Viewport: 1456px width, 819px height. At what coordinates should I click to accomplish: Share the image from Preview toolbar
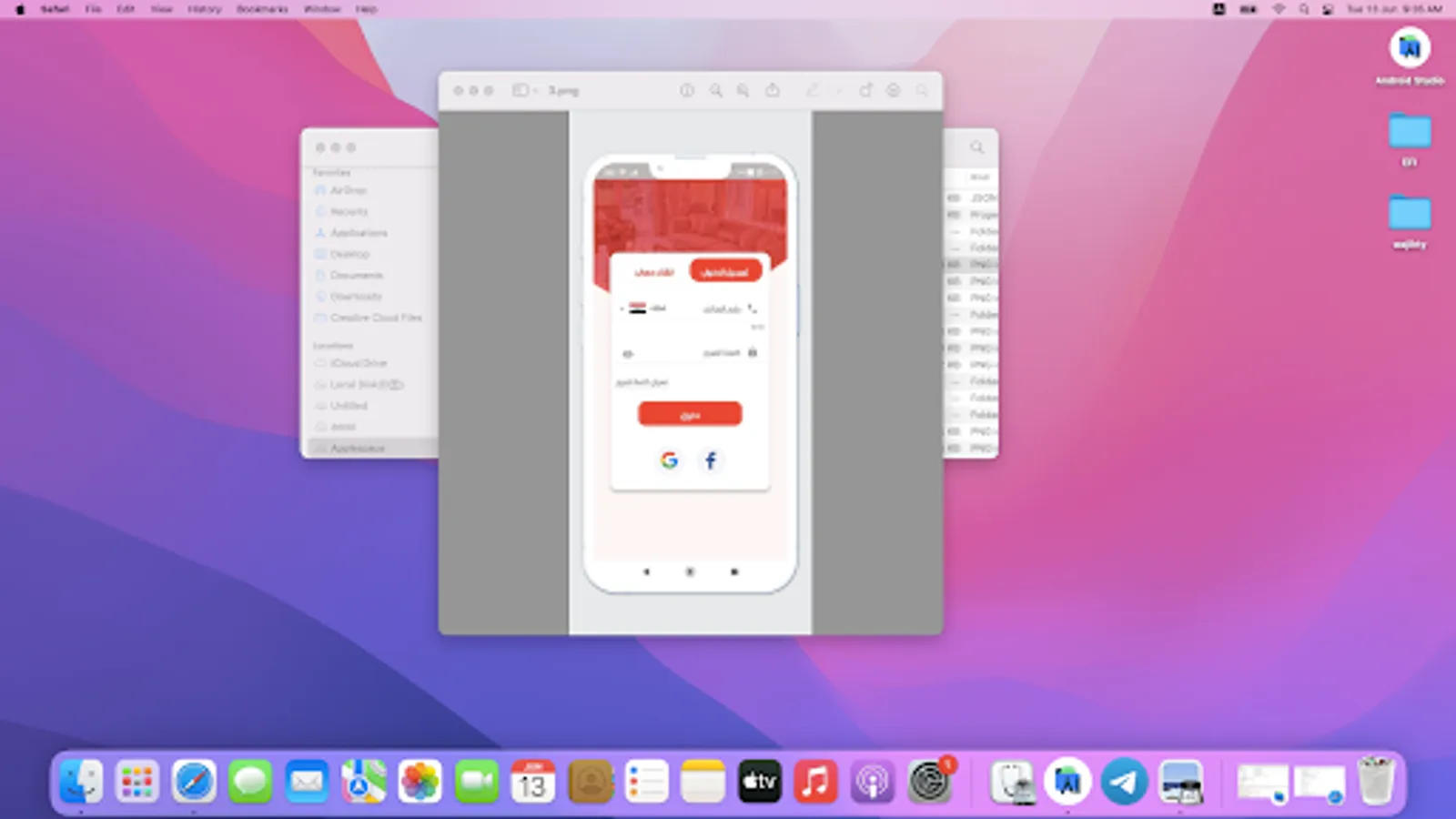point(773,90)
